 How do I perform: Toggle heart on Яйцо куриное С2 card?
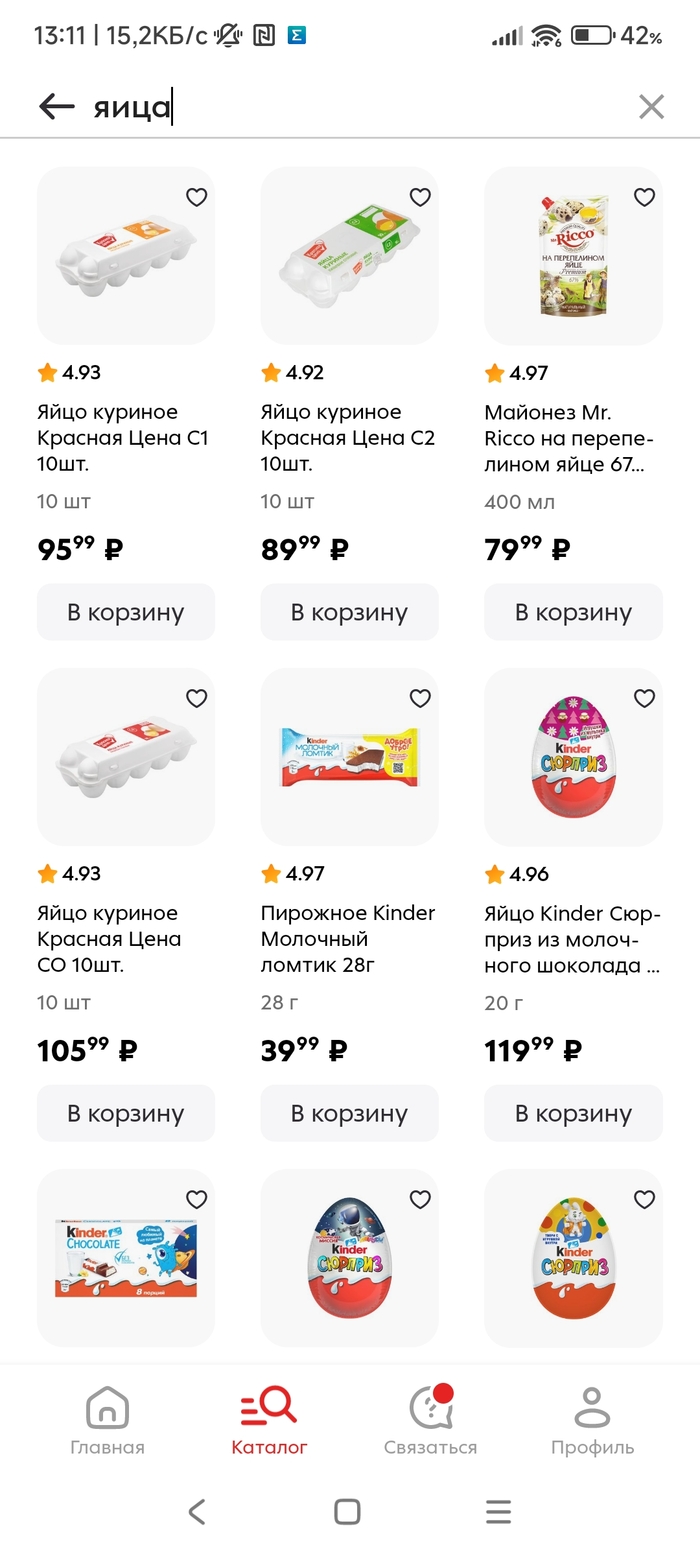420,198
